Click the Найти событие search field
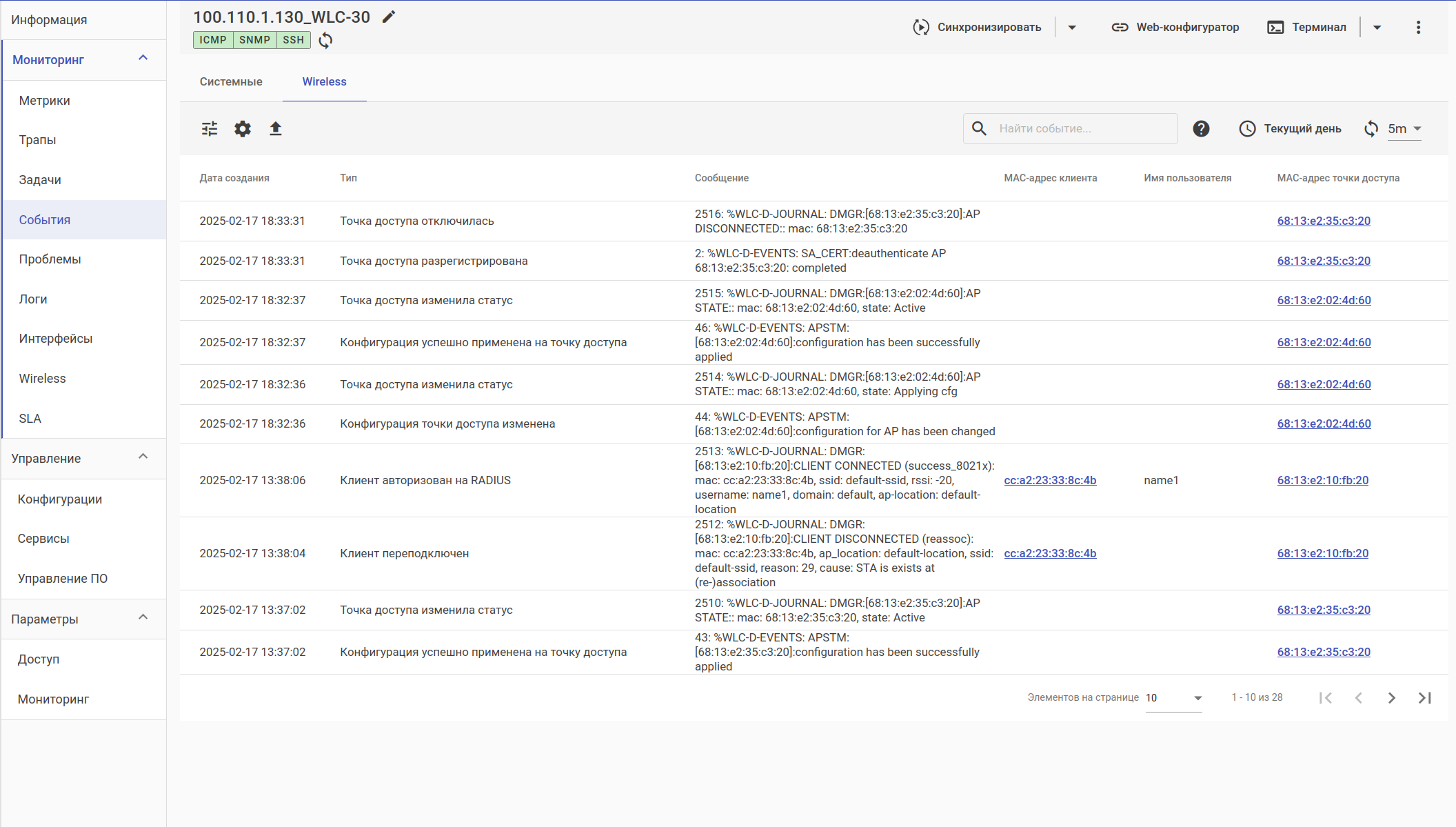1456x827 pixels. [x=1082, y=128]
